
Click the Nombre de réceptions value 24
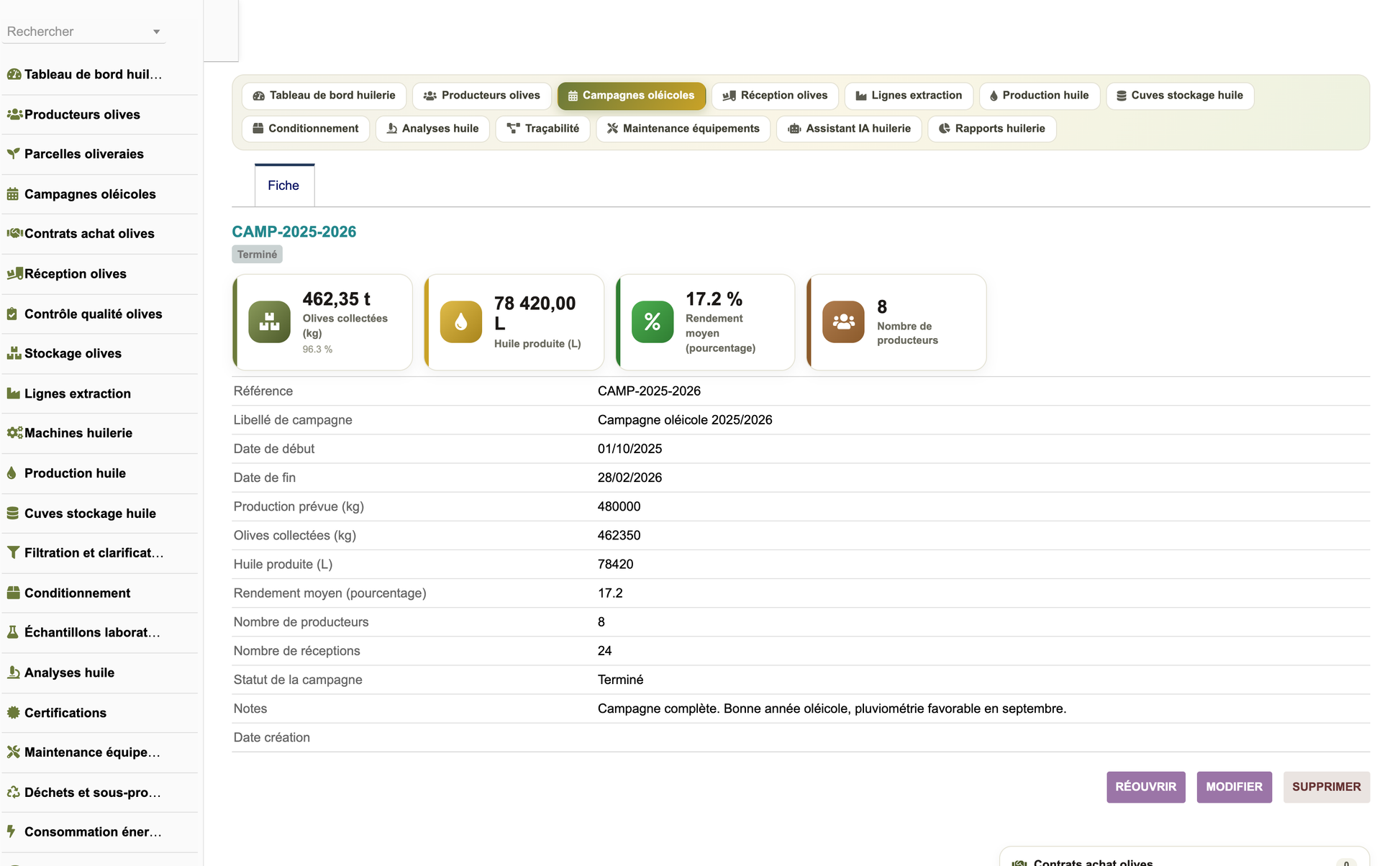[x=604, y=651]
